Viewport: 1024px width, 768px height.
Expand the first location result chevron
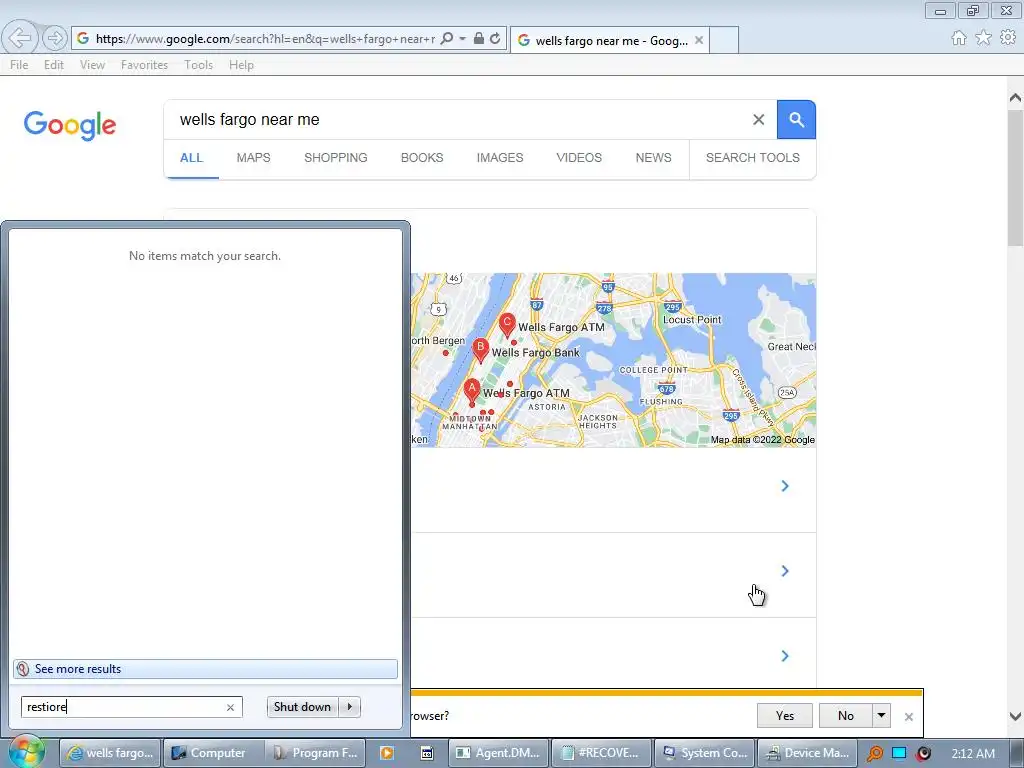tap(785, 486)
